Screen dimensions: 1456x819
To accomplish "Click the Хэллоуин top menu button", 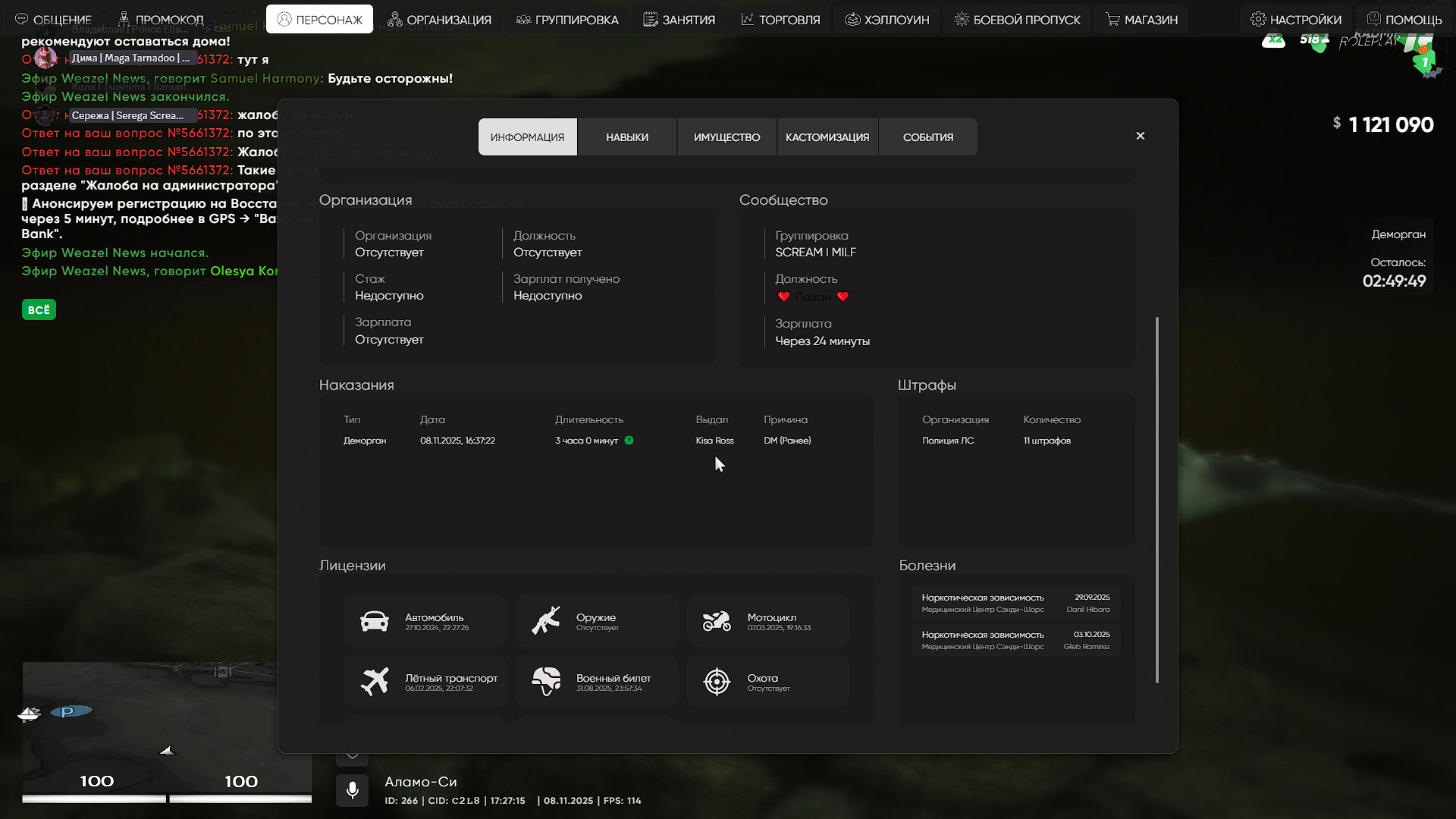I will point(886,20).
